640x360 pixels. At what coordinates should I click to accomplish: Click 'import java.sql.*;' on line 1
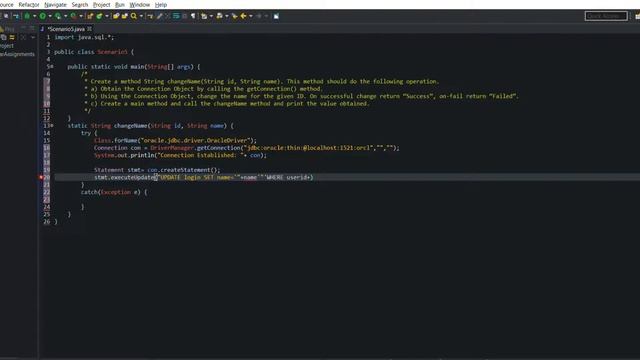(84, 37)
